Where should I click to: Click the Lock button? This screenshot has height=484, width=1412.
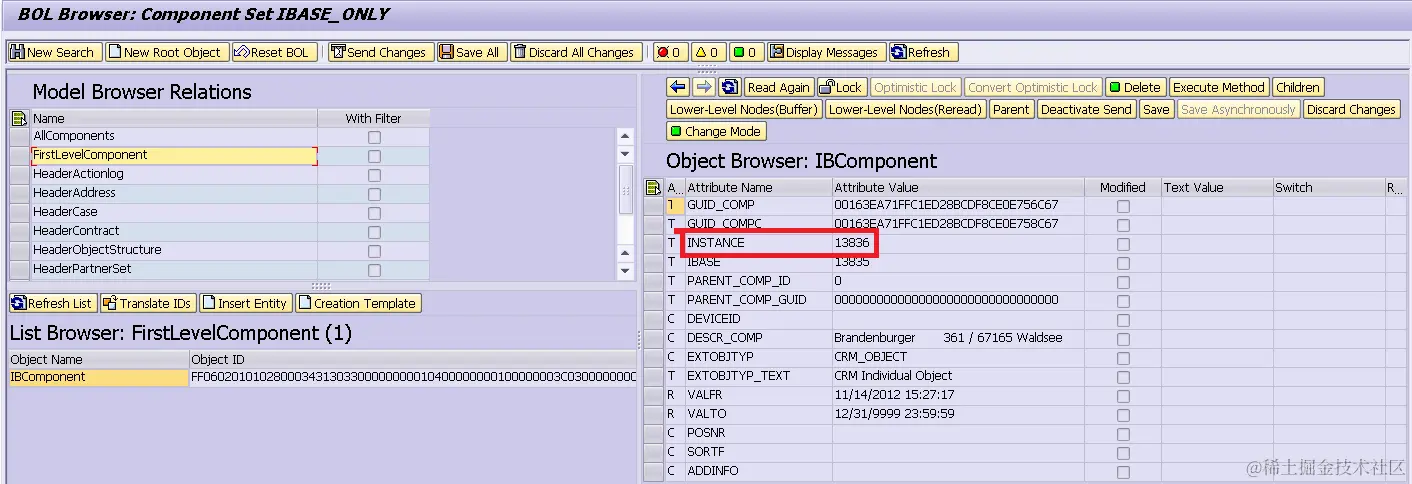click(x=842, y=87)
